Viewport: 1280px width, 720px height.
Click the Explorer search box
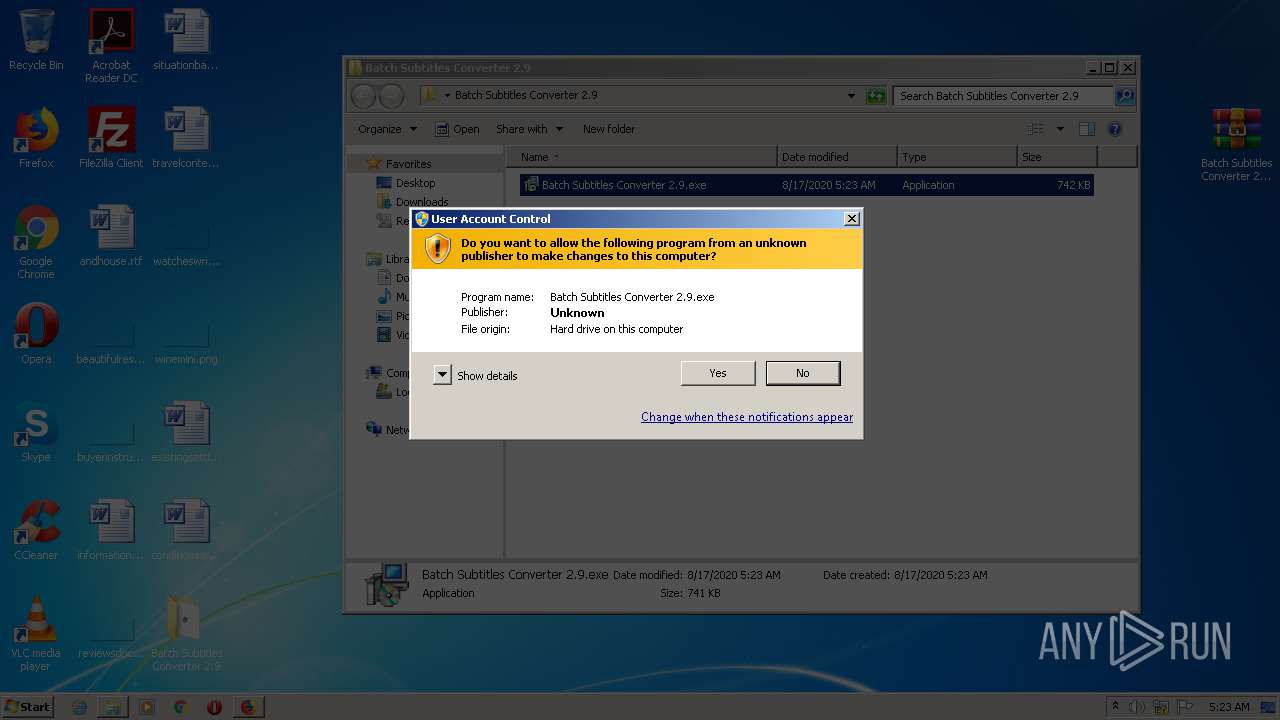1002,96
